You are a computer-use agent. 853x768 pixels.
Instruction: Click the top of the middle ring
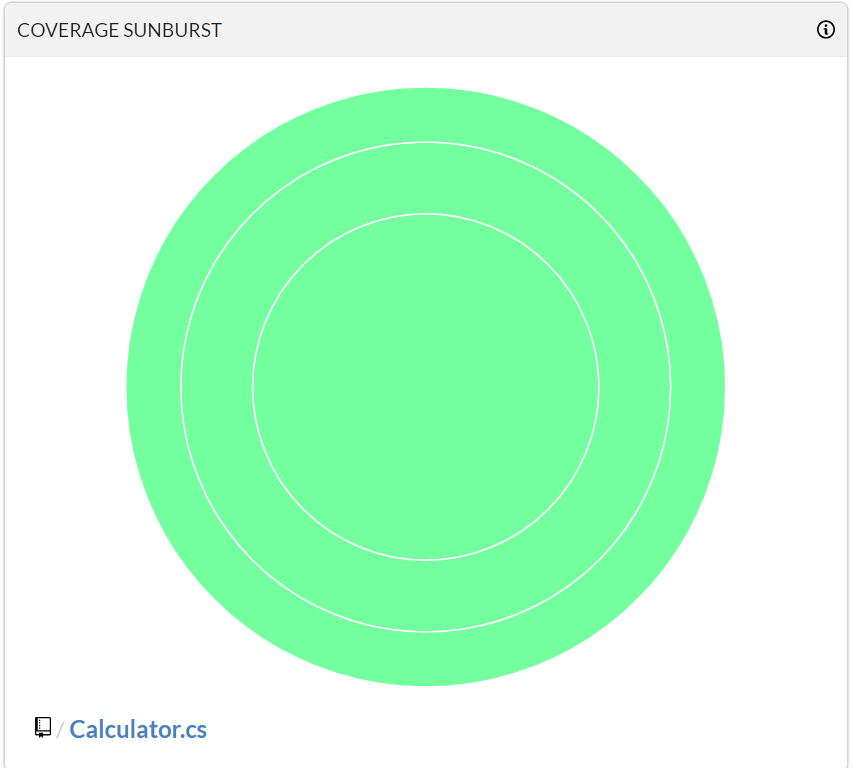click(x=426, y=178)
